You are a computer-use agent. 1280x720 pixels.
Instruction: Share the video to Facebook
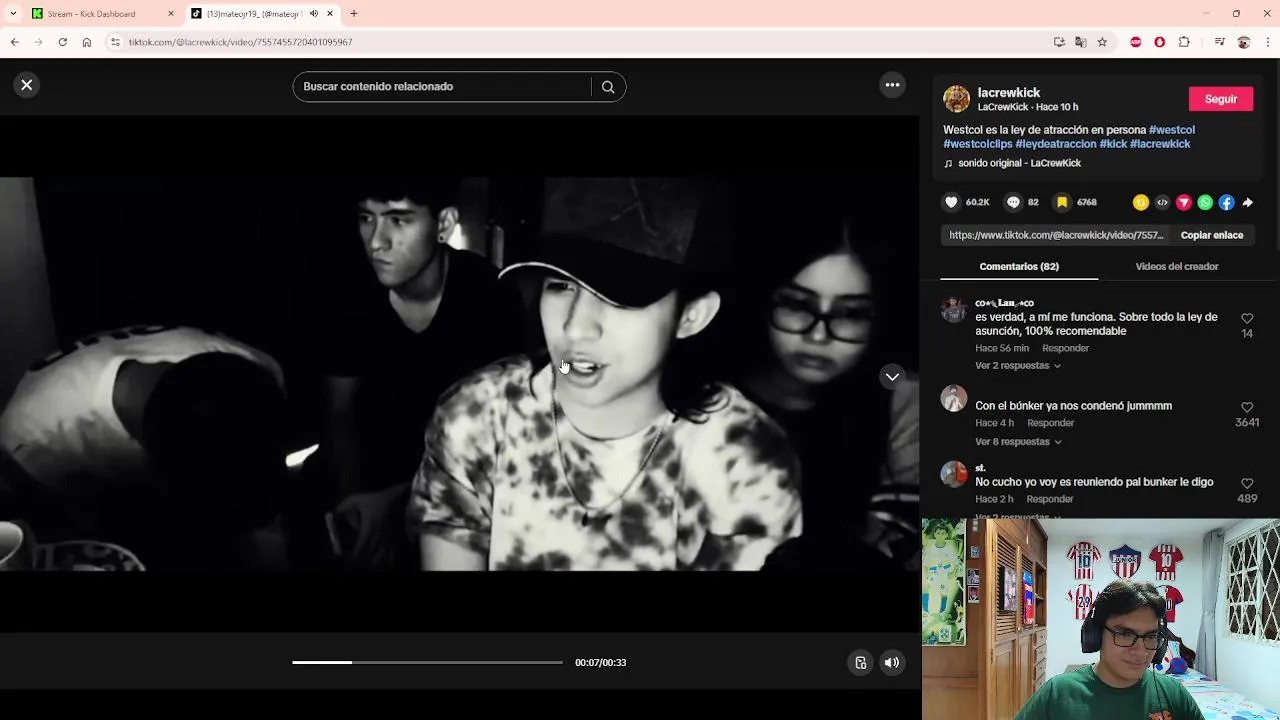[x=1226, y=202]
